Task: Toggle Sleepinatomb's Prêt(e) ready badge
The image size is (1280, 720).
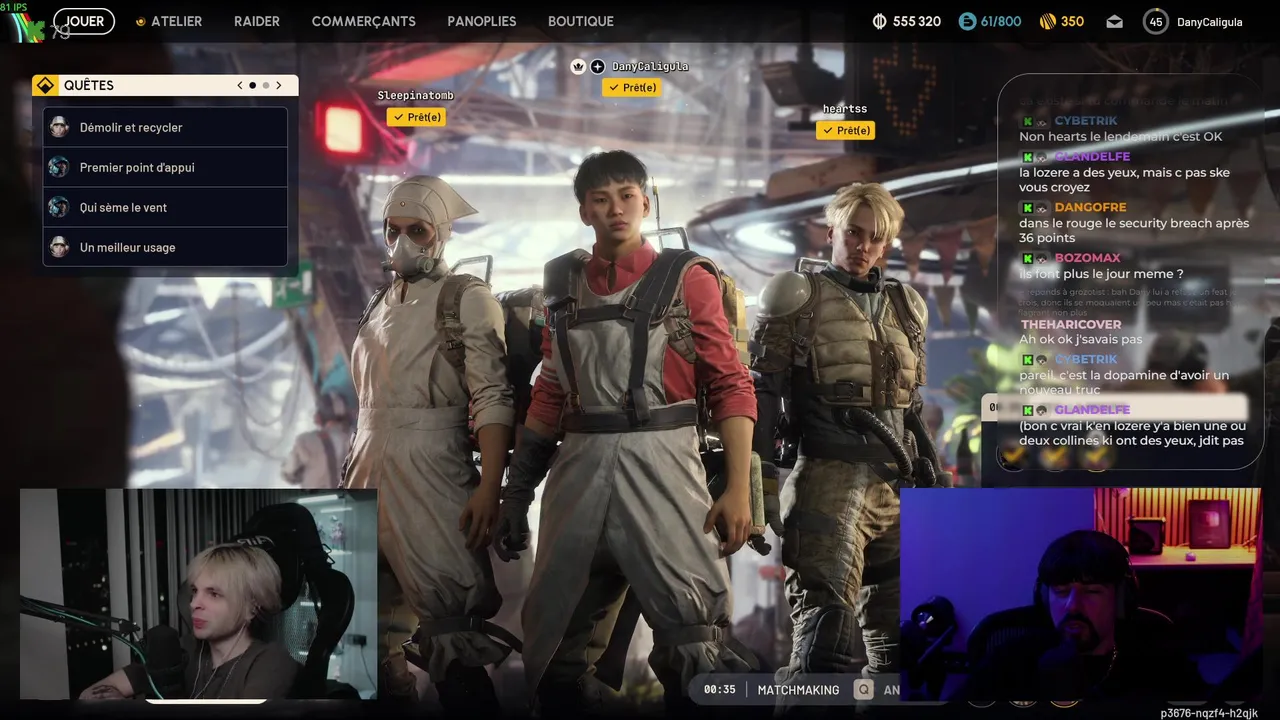Action: coord(416,117)
